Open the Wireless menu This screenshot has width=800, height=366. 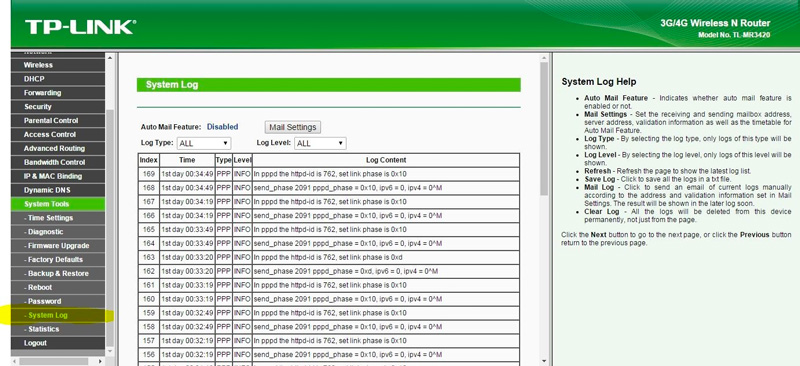(x=58, y=65)
